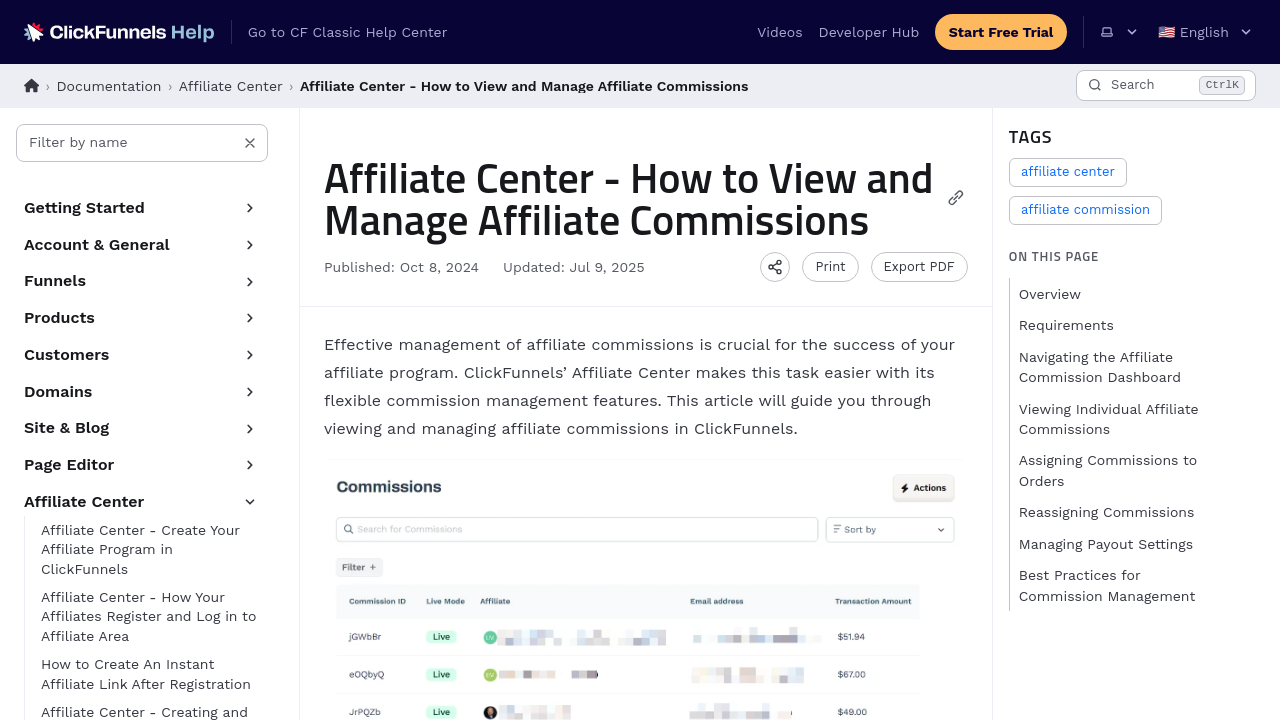Go to home via breadcrumb house icon
The image size is (1280, 720).
[32, 86]
